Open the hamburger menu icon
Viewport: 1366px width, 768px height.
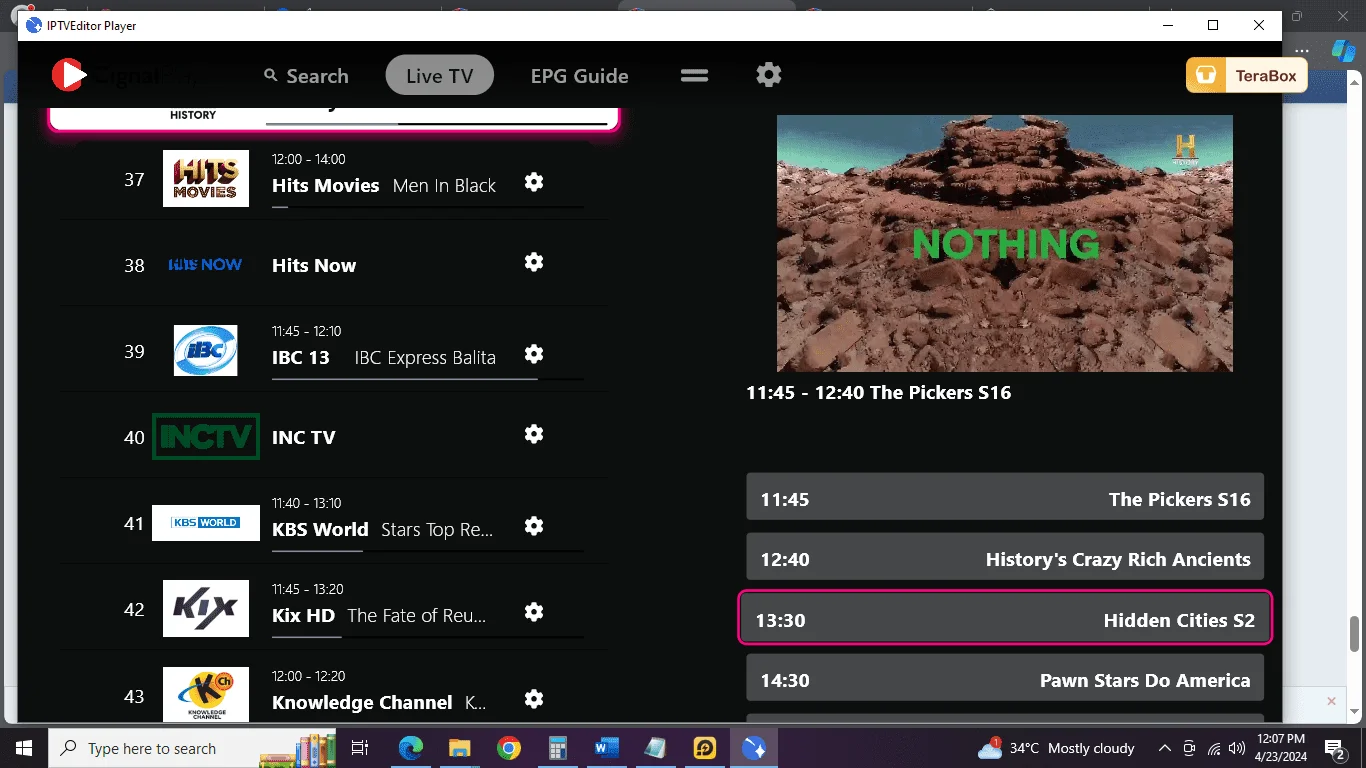point(695,75)
